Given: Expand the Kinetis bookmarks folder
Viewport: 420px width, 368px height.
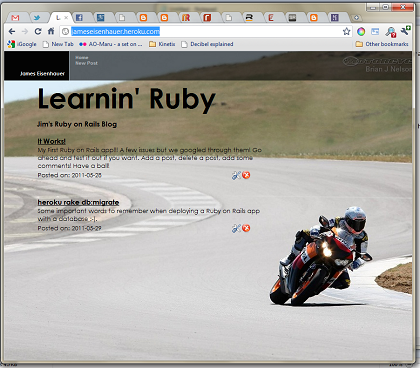Looking at the screenshot, I should 162,44.
